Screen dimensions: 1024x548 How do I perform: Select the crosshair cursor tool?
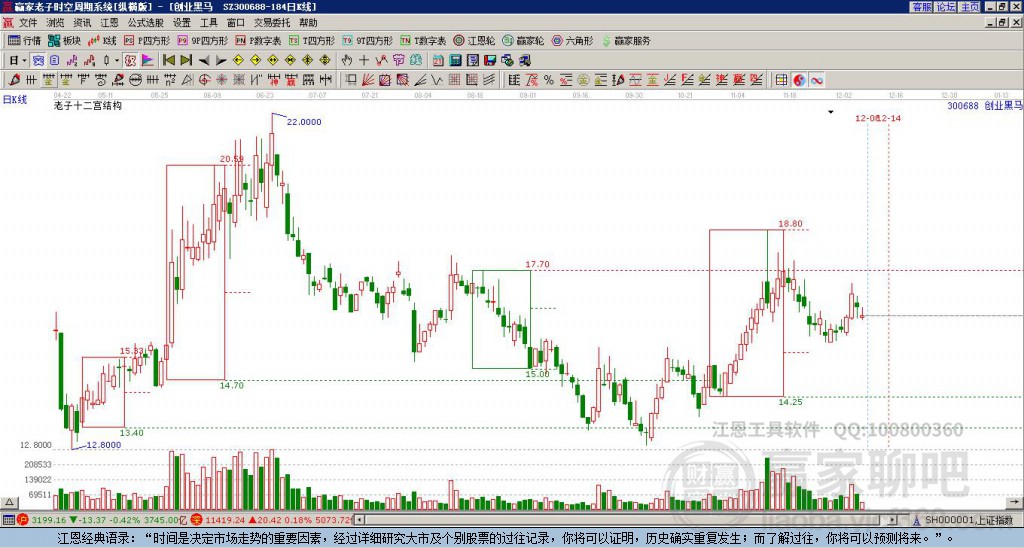click(364, 61)
